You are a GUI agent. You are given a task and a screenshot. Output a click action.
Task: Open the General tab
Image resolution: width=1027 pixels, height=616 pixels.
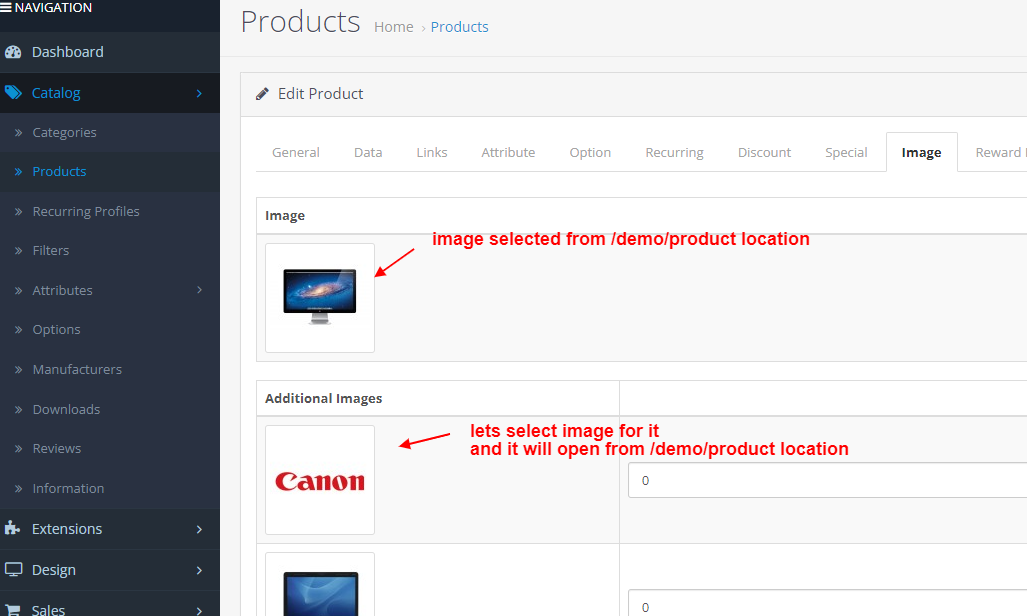click(296, 152)
